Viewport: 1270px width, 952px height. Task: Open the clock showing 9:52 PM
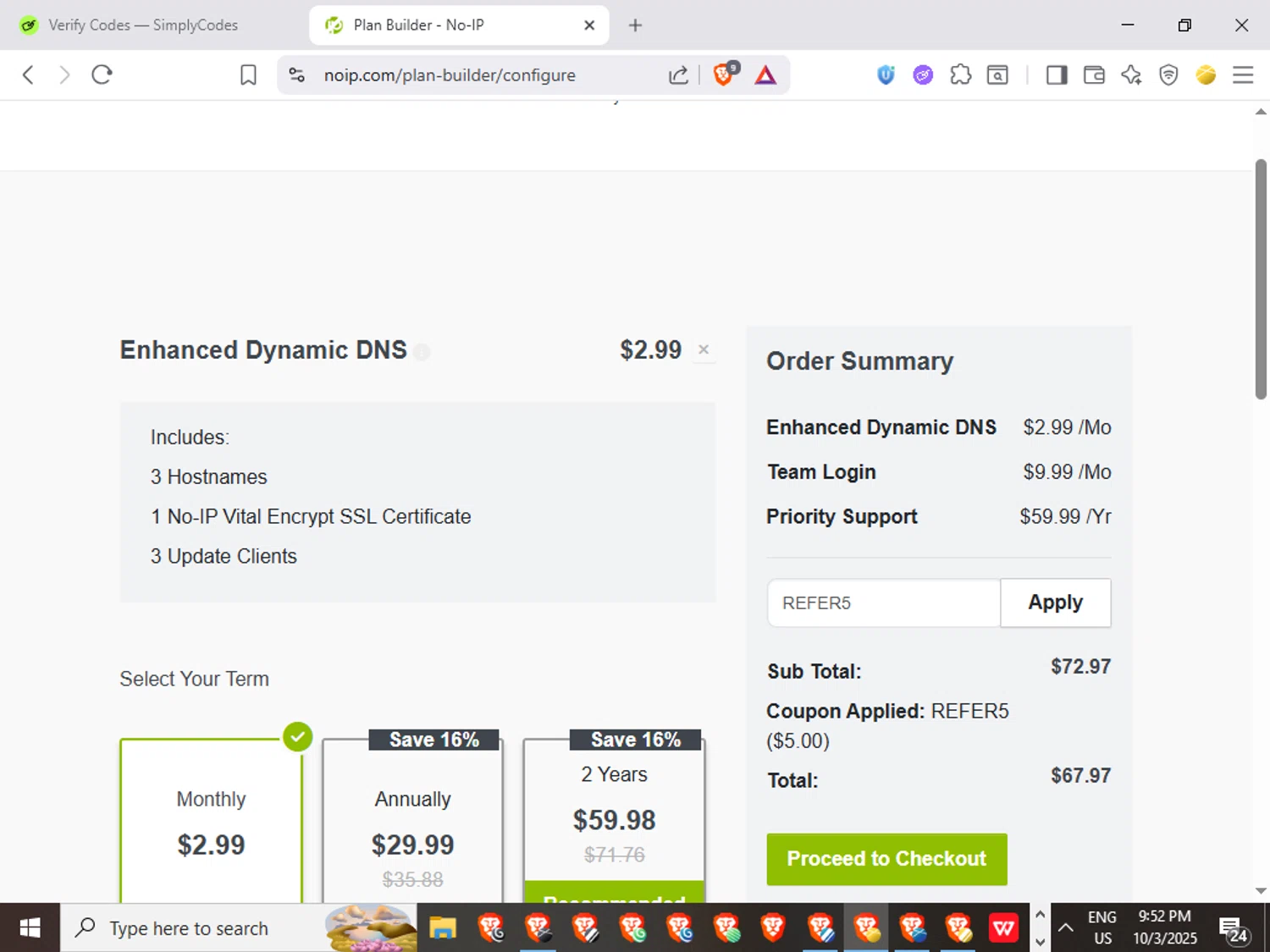click(1165, 928)
